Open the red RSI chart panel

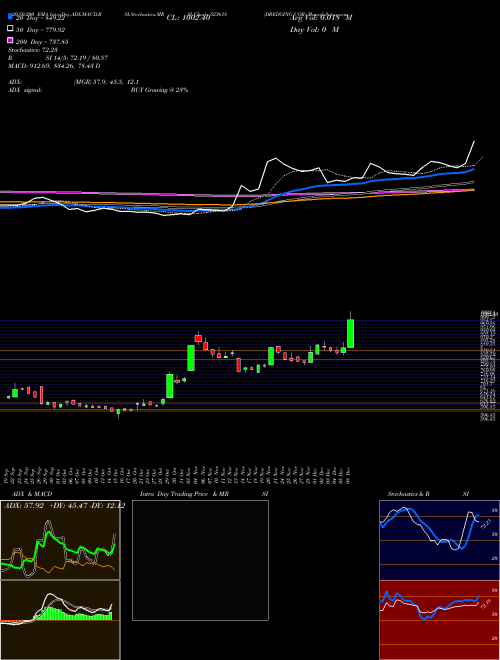439,620
